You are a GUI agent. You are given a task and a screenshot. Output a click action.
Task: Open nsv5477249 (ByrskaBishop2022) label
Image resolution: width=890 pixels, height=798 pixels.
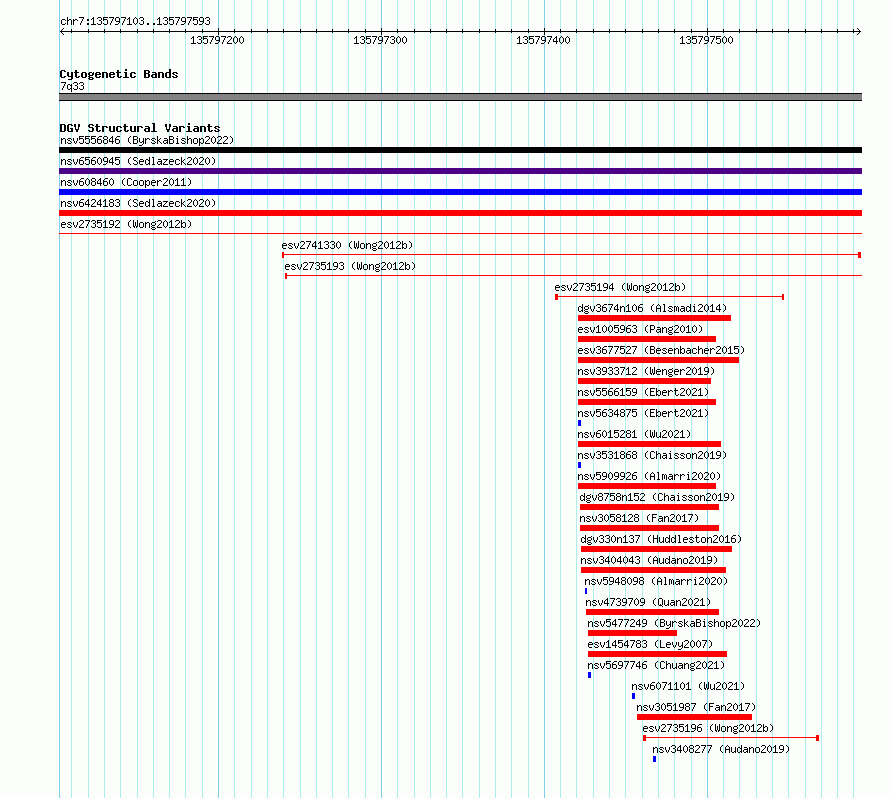(x=674, y=623)
